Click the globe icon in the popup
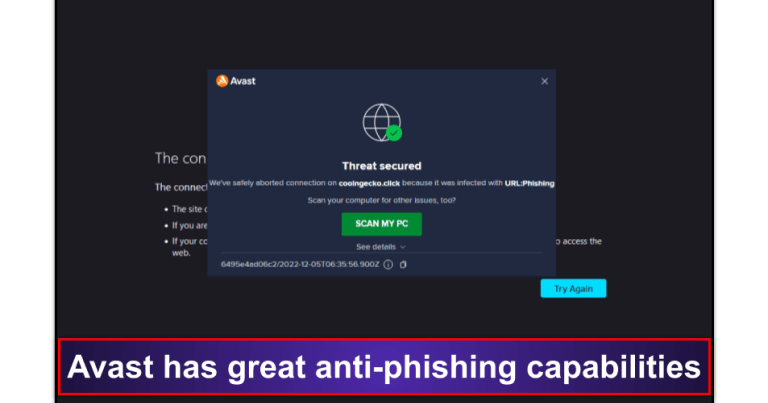 (x=382, y=122)
